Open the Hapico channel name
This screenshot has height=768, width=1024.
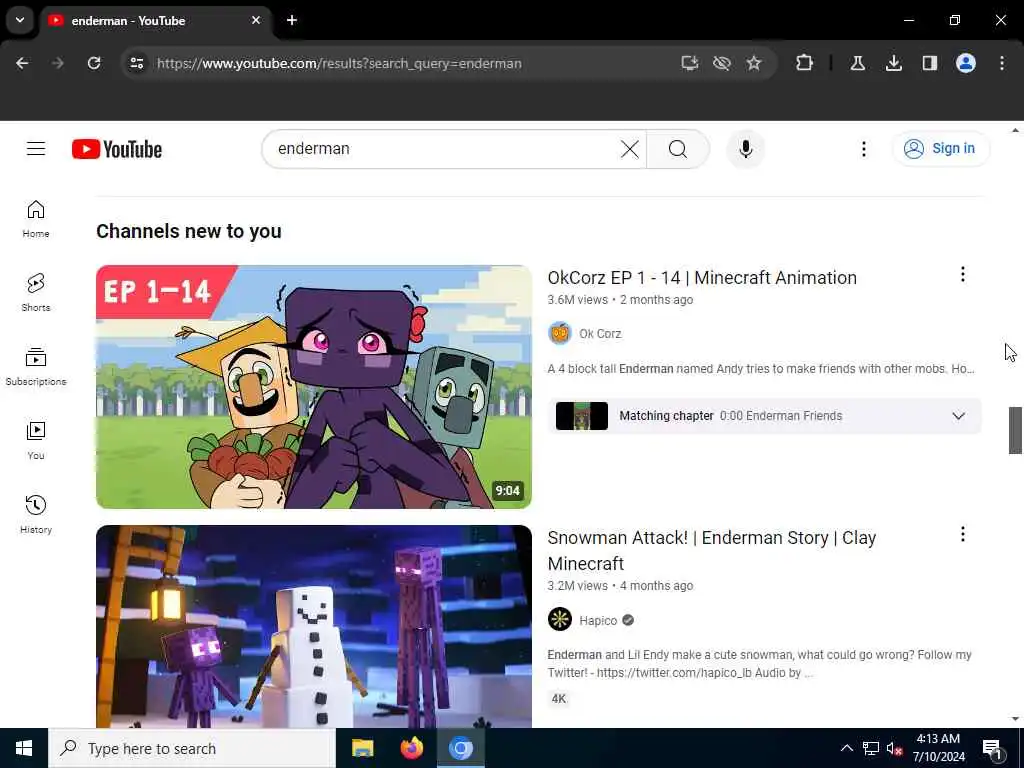coord(598,620)
